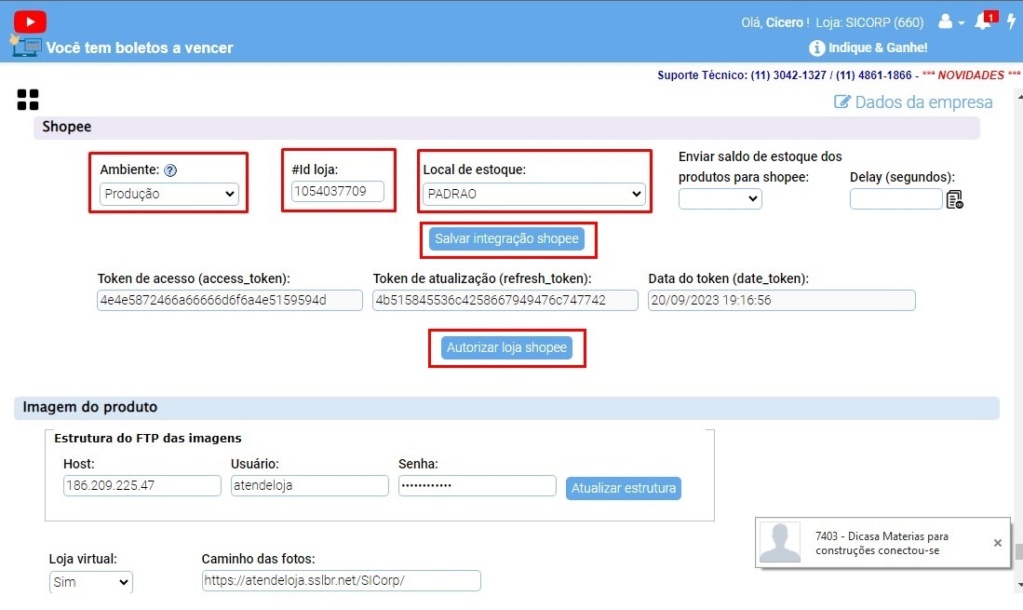Viewport: 1023px width, 610px height.
Task: Open the Loja virtual dropdown set to Sim
Action: (x=91, y=582)
